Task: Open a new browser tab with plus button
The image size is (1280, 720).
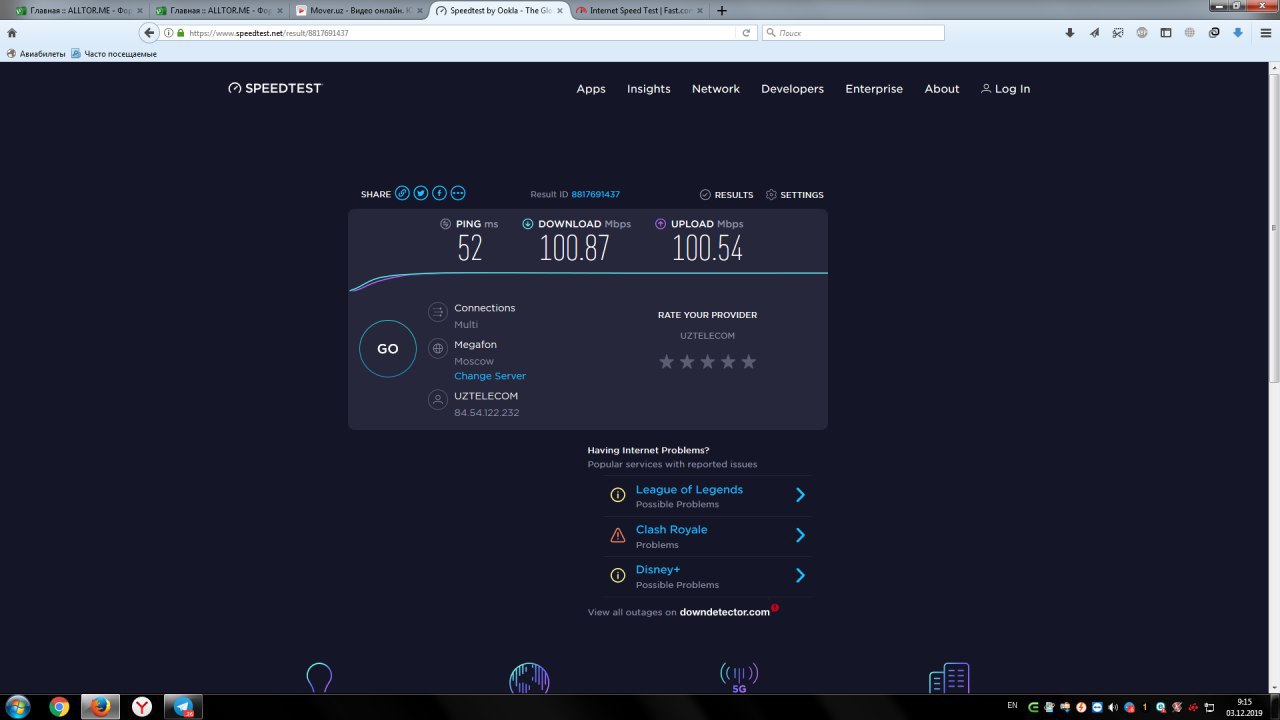Action: click(x=722, y=10)
